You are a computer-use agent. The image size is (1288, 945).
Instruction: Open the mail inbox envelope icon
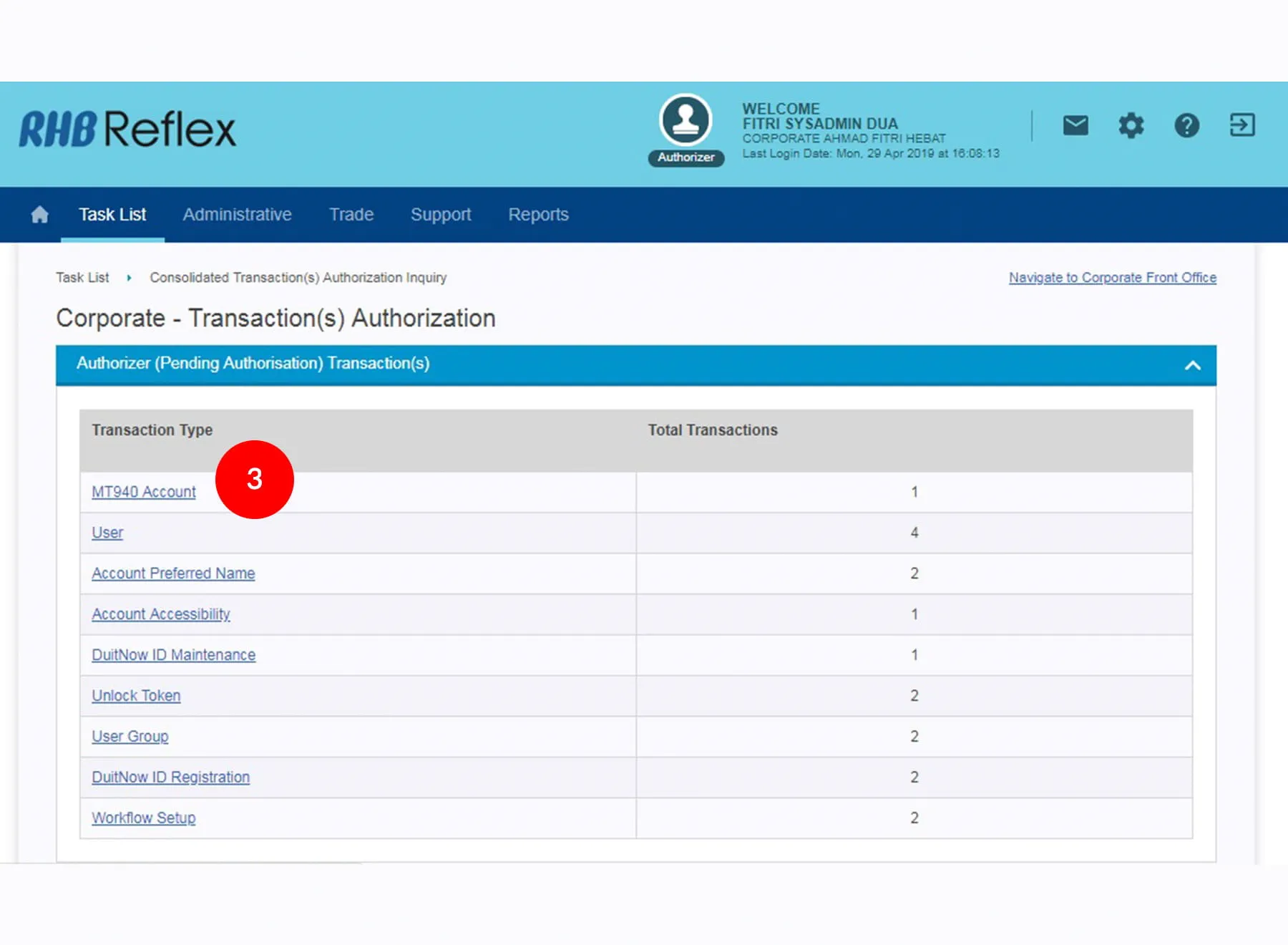click(1075, 125)
